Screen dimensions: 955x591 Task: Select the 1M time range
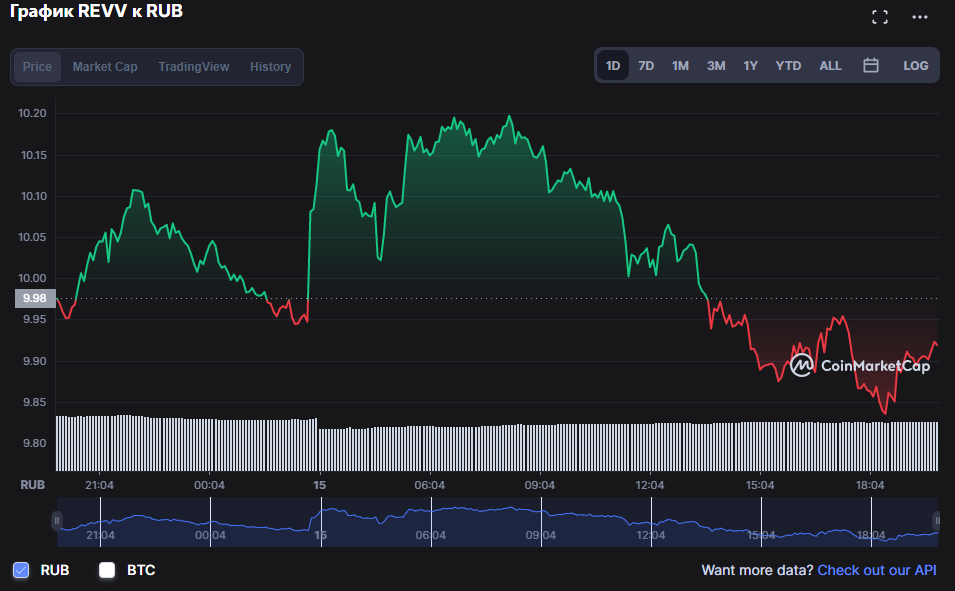[680, 65]
